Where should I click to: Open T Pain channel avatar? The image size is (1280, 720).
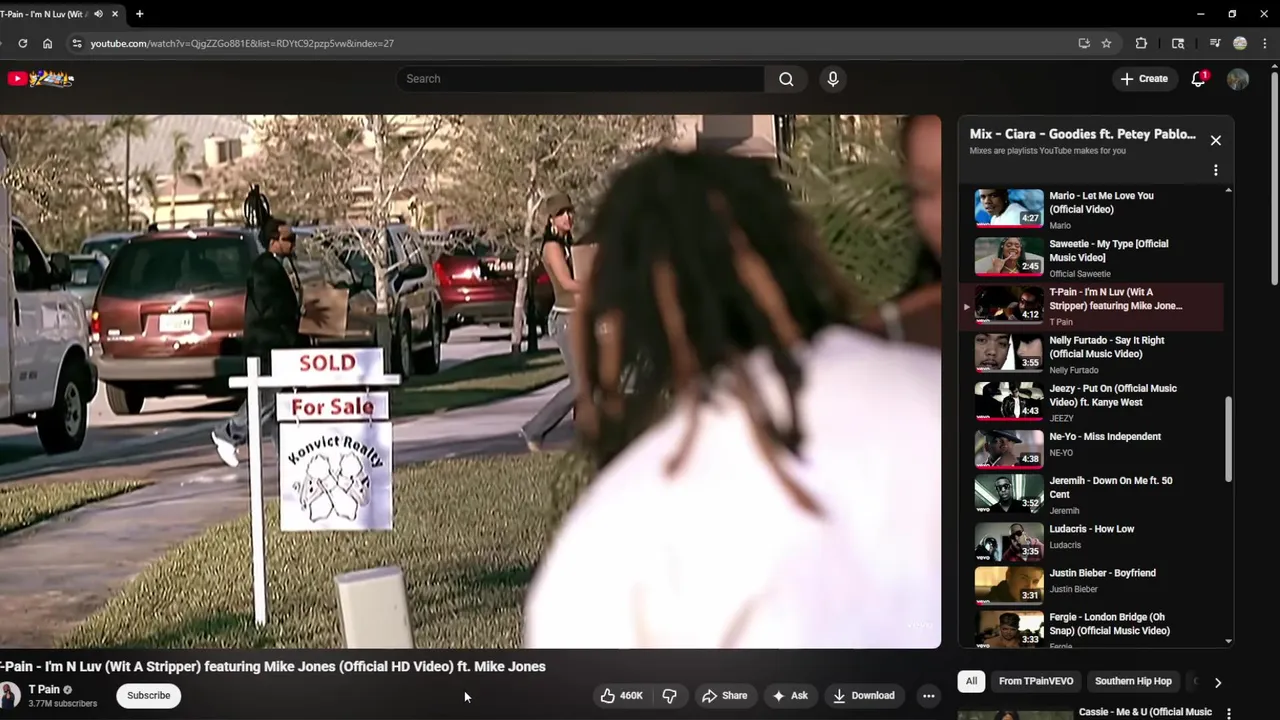(10, 696)
